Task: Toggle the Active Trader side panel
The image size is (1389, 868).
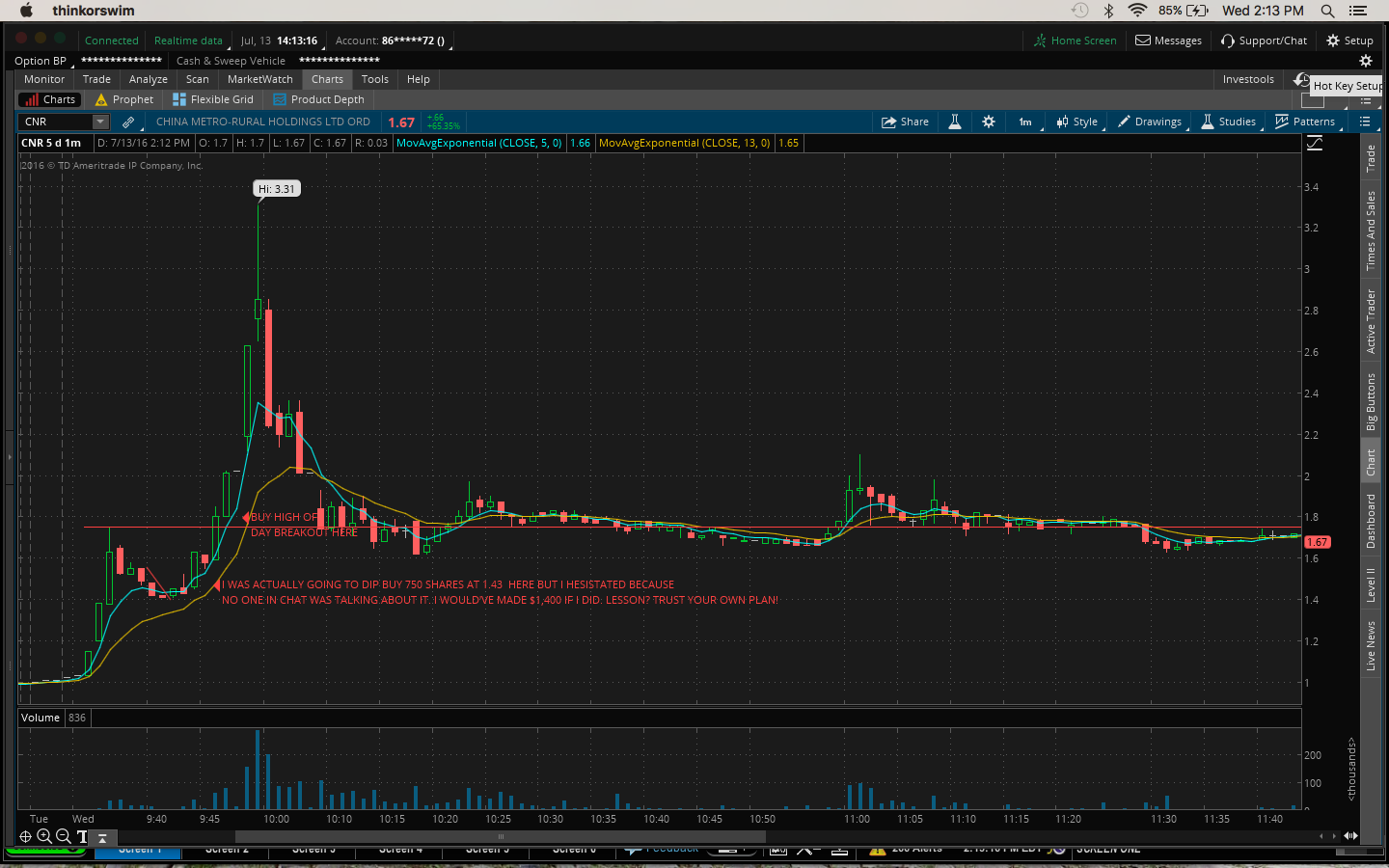Action: (x=1371, y=321)
